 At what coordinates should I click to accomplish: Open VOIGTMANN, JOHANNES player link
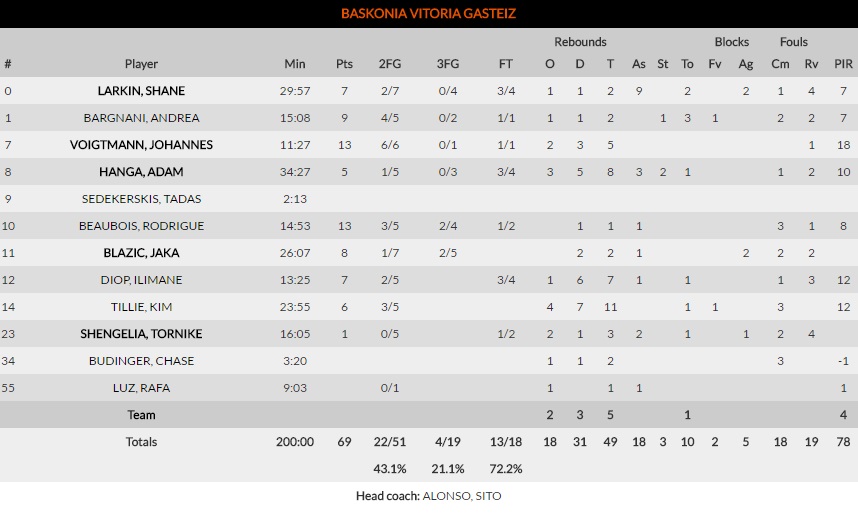[141, 145]
